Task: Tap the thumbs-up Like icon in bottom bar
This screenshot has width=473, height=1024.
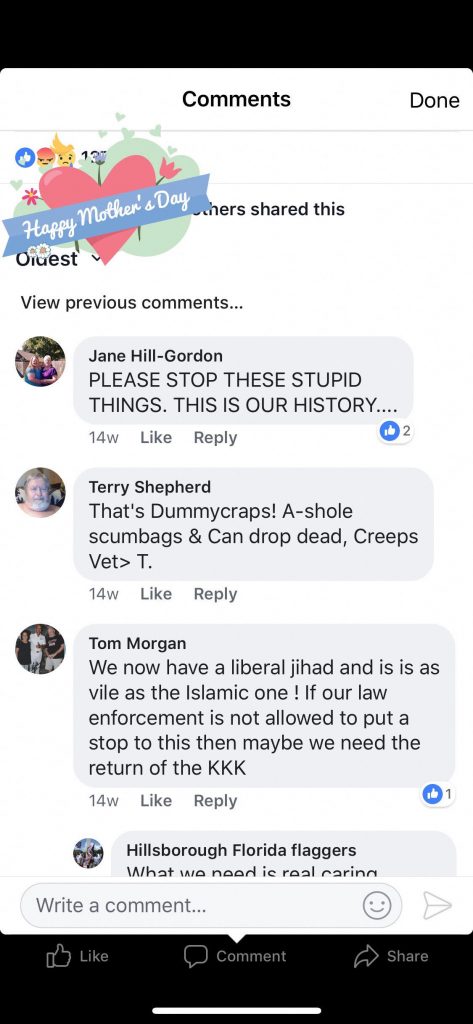Action: [59, 956]
